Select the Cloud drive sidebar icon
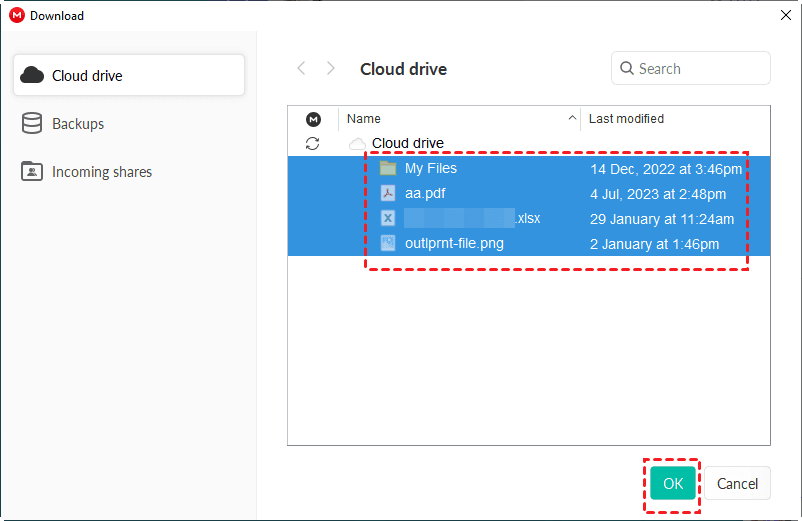Viewport: 802px width, 521px height. [x=32, y=75]
